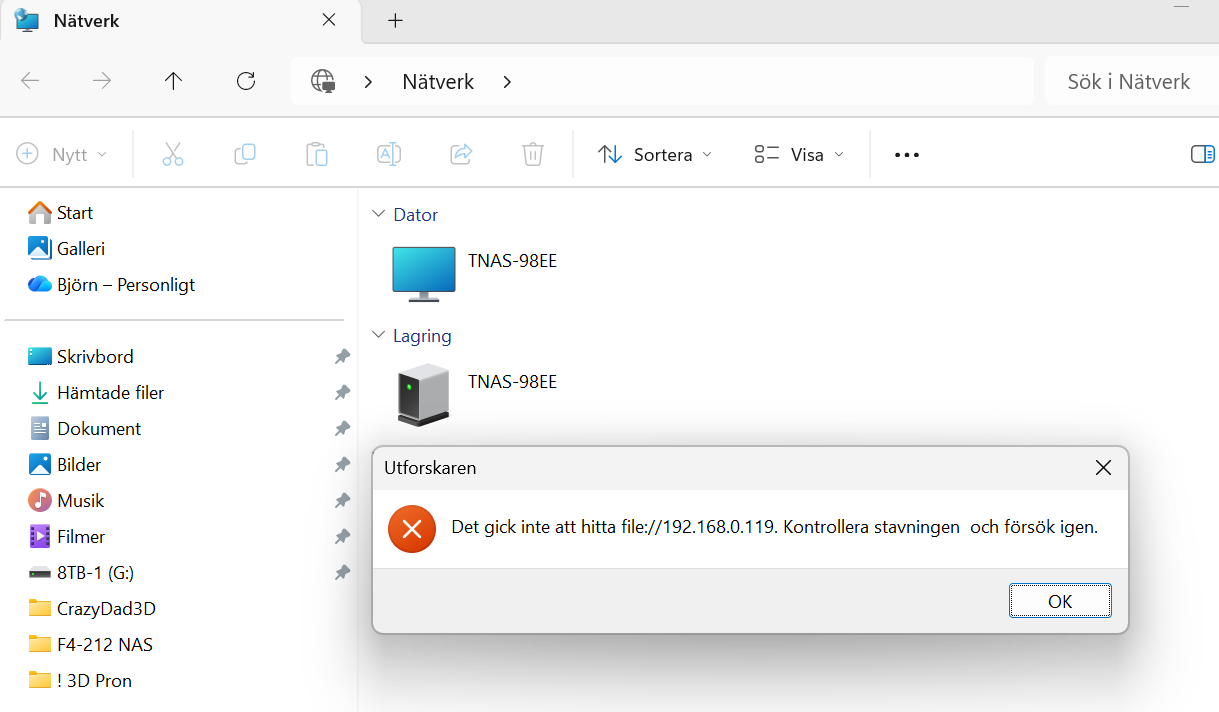Open the 8TB-1 (G:) drive

pyautogui.click(x=80, y=572)
